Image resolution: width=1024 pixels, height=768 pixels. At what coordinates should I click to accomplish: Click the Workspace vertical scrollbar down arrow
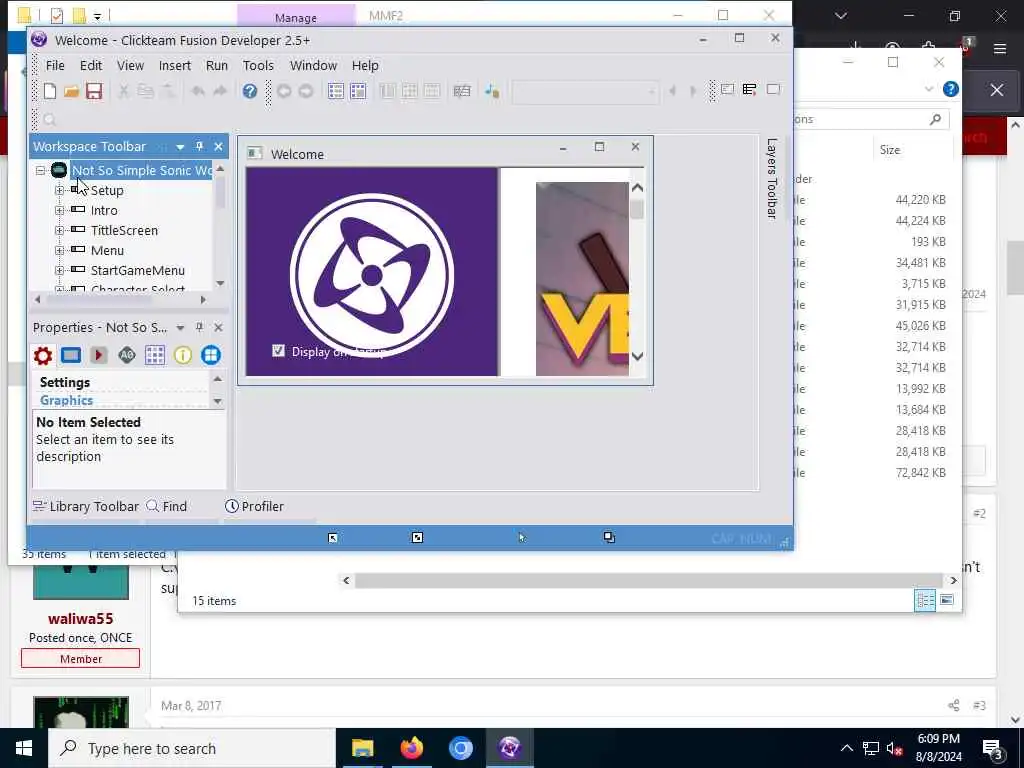(220, 283)
